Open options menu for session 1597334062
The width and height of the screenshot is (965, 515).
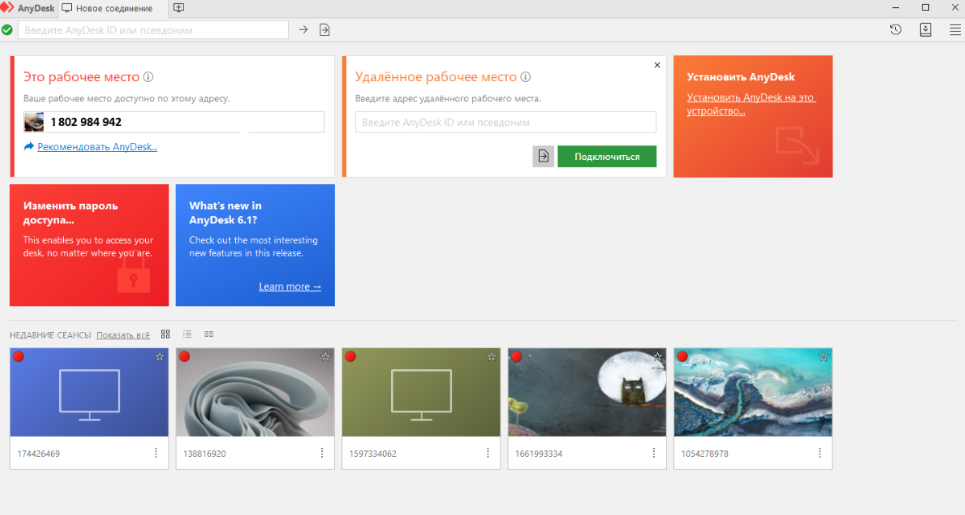(x=488, y=453)
